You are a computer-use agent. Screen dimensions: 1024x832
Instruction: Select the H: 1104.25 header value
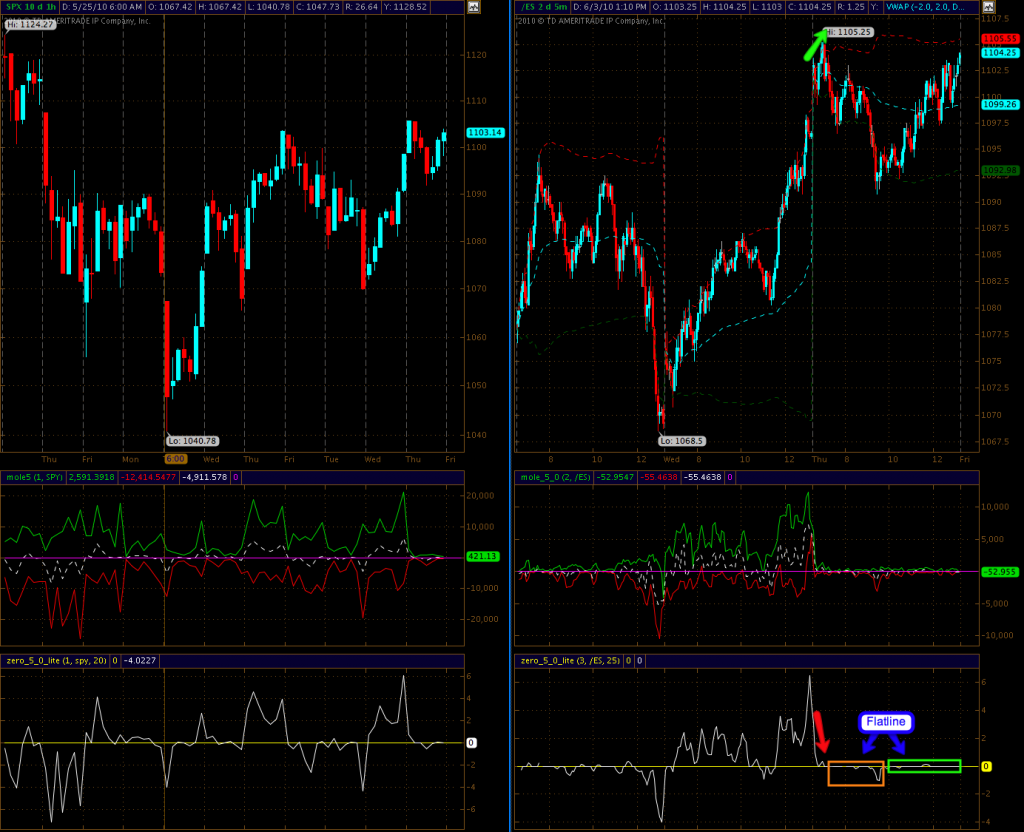pos(724,7)
